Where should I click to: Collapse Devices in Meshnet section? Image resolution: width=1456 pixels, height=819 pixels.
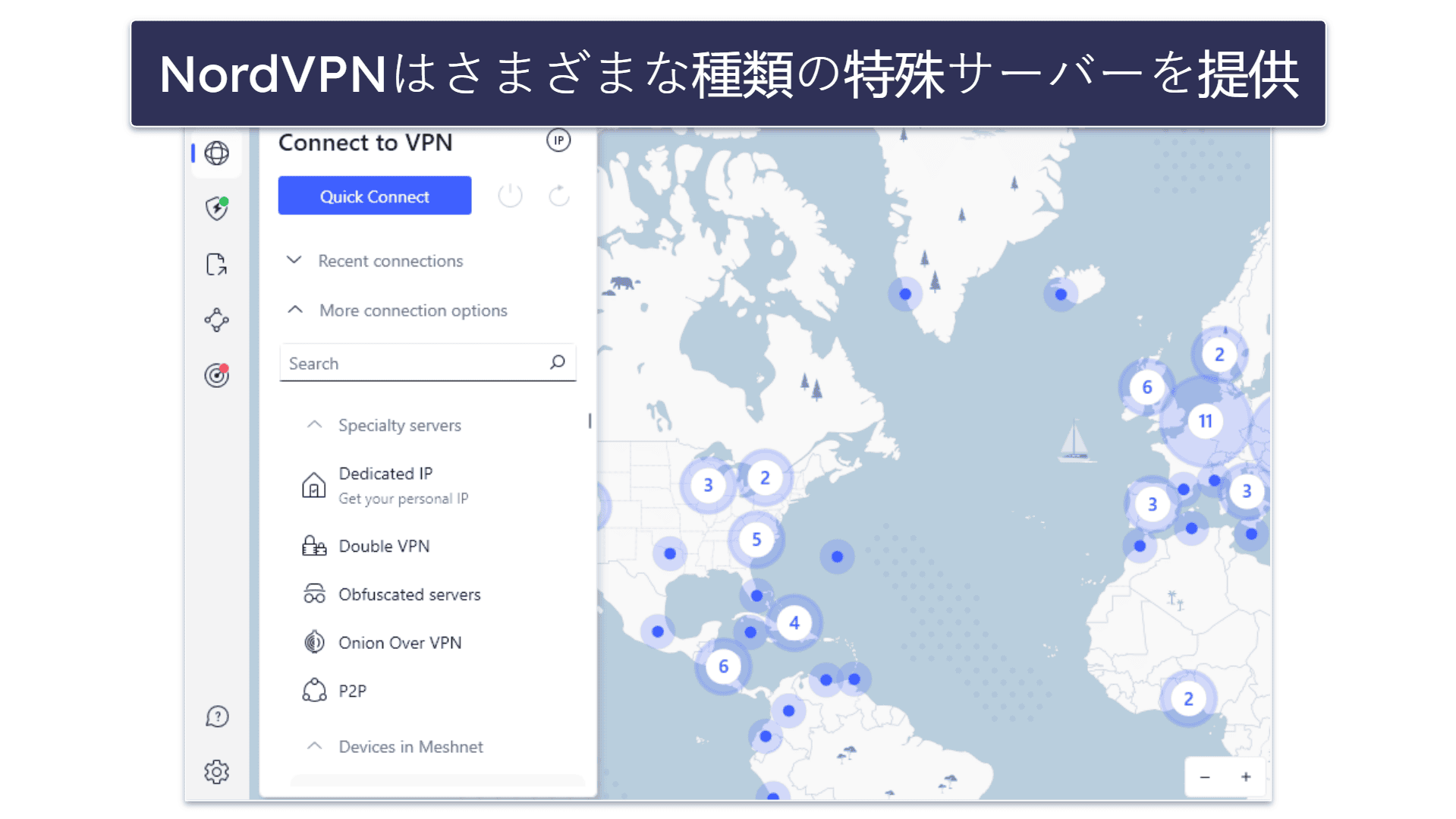(x=394, y=747)
